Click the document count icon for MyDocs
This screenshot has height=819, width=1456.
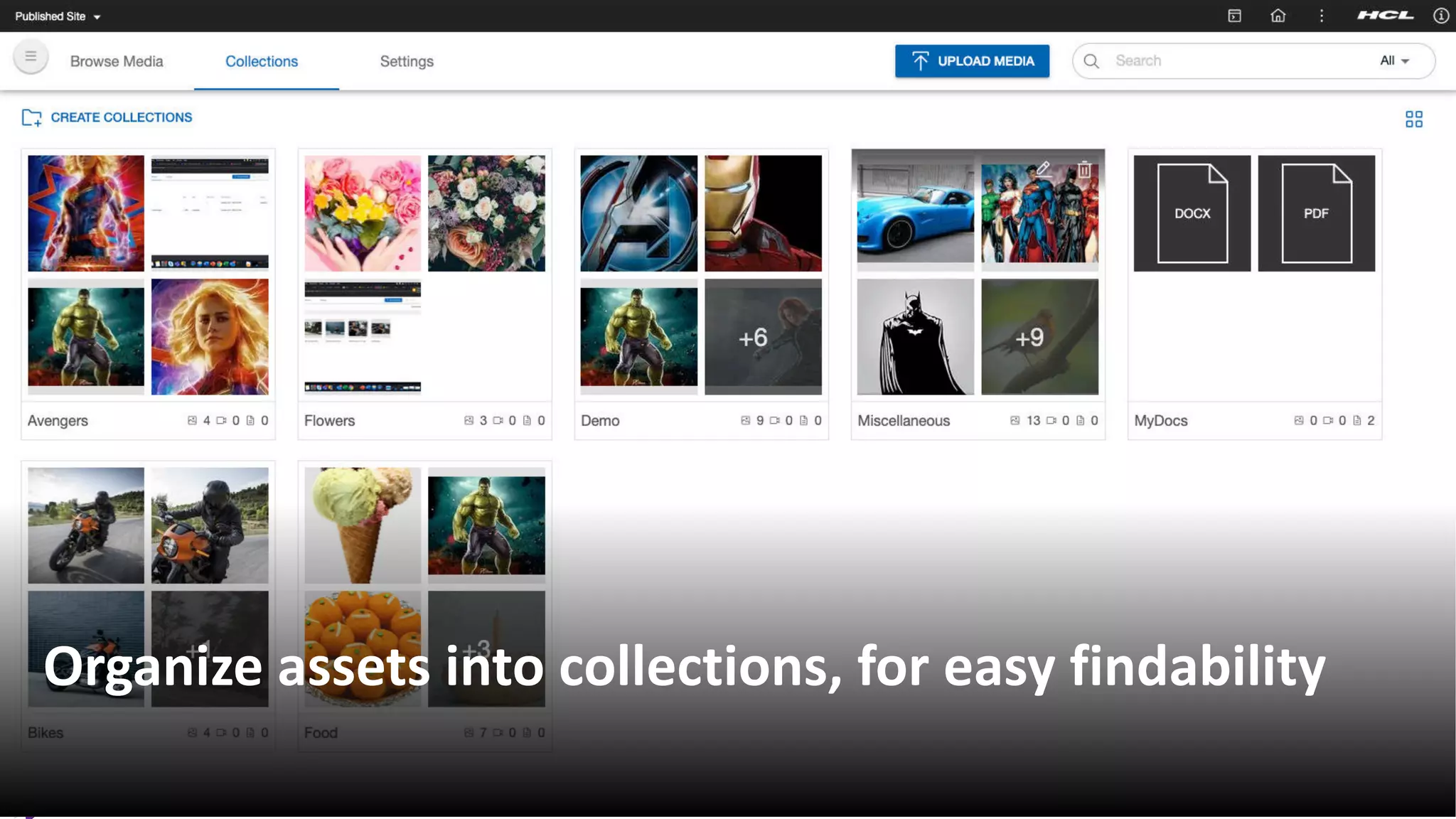point(1356,421)
